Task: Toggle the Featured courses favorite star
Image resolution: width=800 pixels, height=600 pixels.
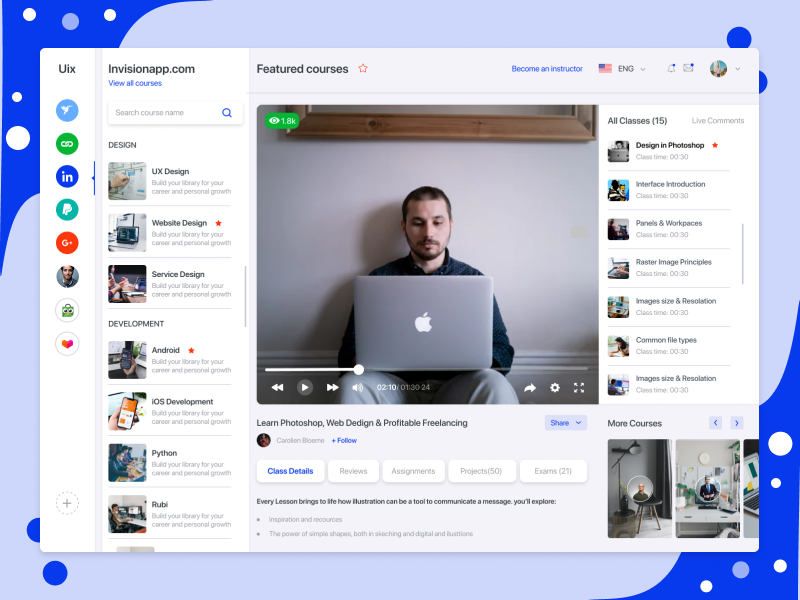Action: pos(363,69)
